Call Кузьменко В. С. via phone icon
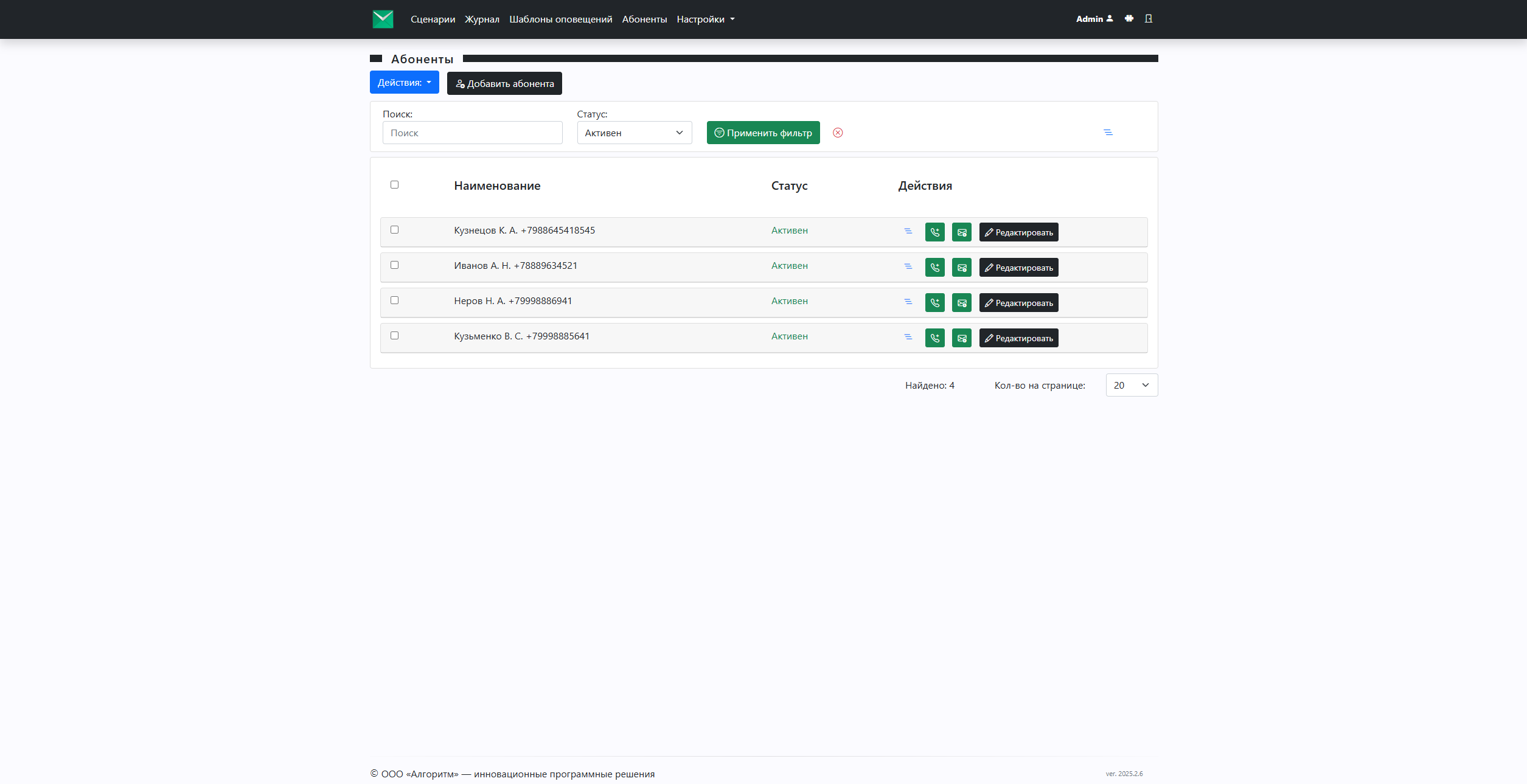Viewport: 1527px width, 784px height. tap(934, 338)
